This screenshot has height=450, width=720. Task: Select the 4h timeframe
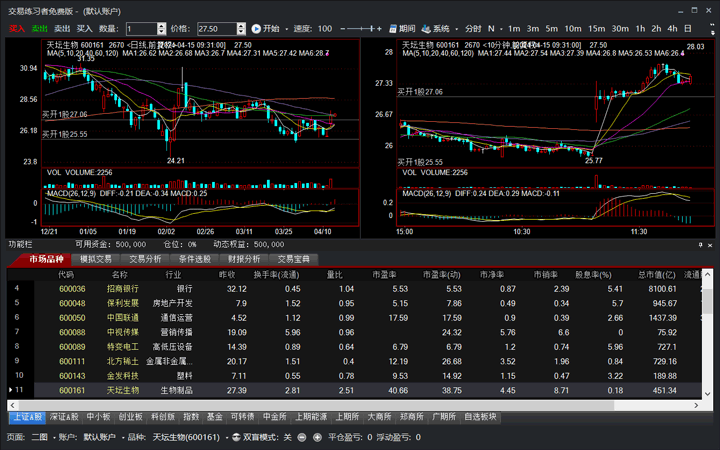[x=672, y=28]
